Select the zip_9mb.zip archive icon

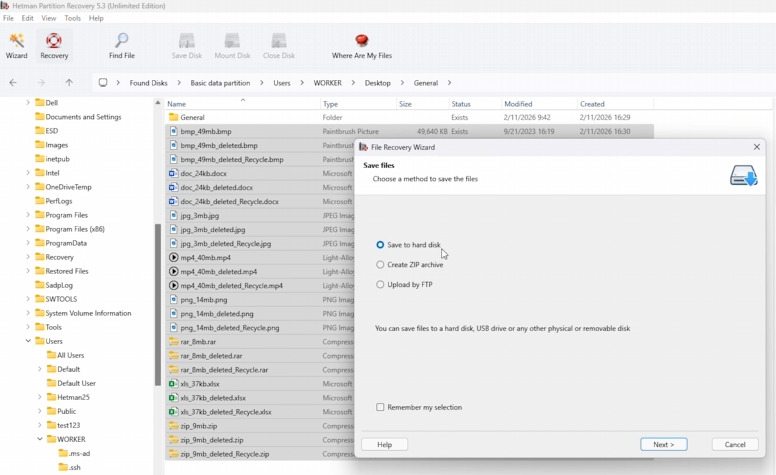pos(173,426)
